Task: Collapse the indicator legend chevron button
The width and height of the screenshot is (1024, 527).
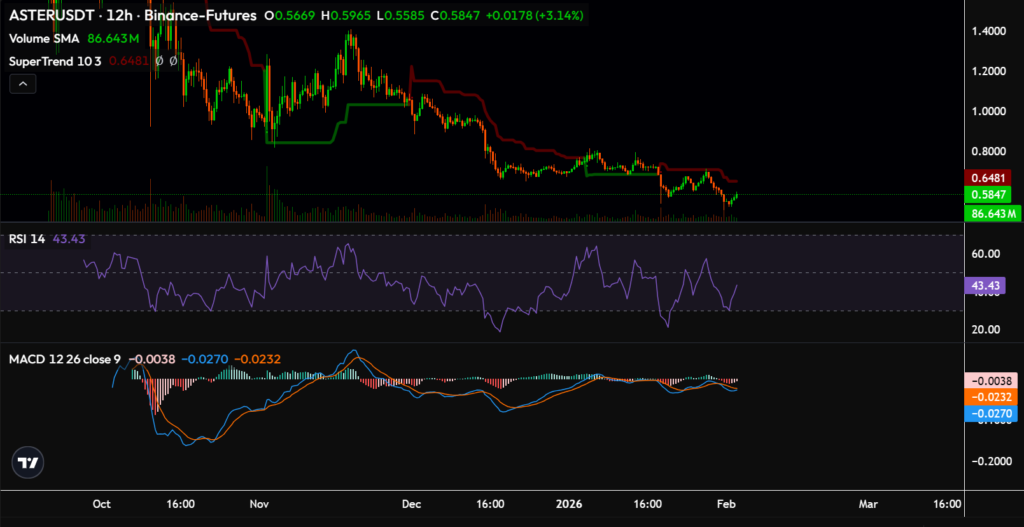Action: (x=23, y=84)
